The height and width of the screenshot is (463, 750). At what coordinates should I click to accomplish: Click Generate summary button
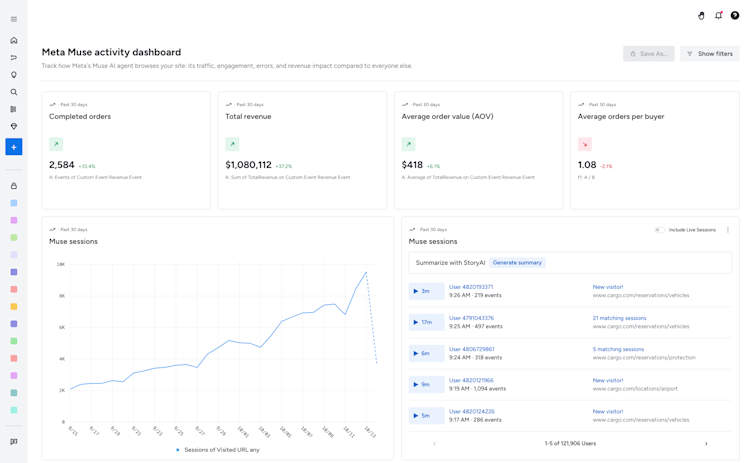pos(517,263)
